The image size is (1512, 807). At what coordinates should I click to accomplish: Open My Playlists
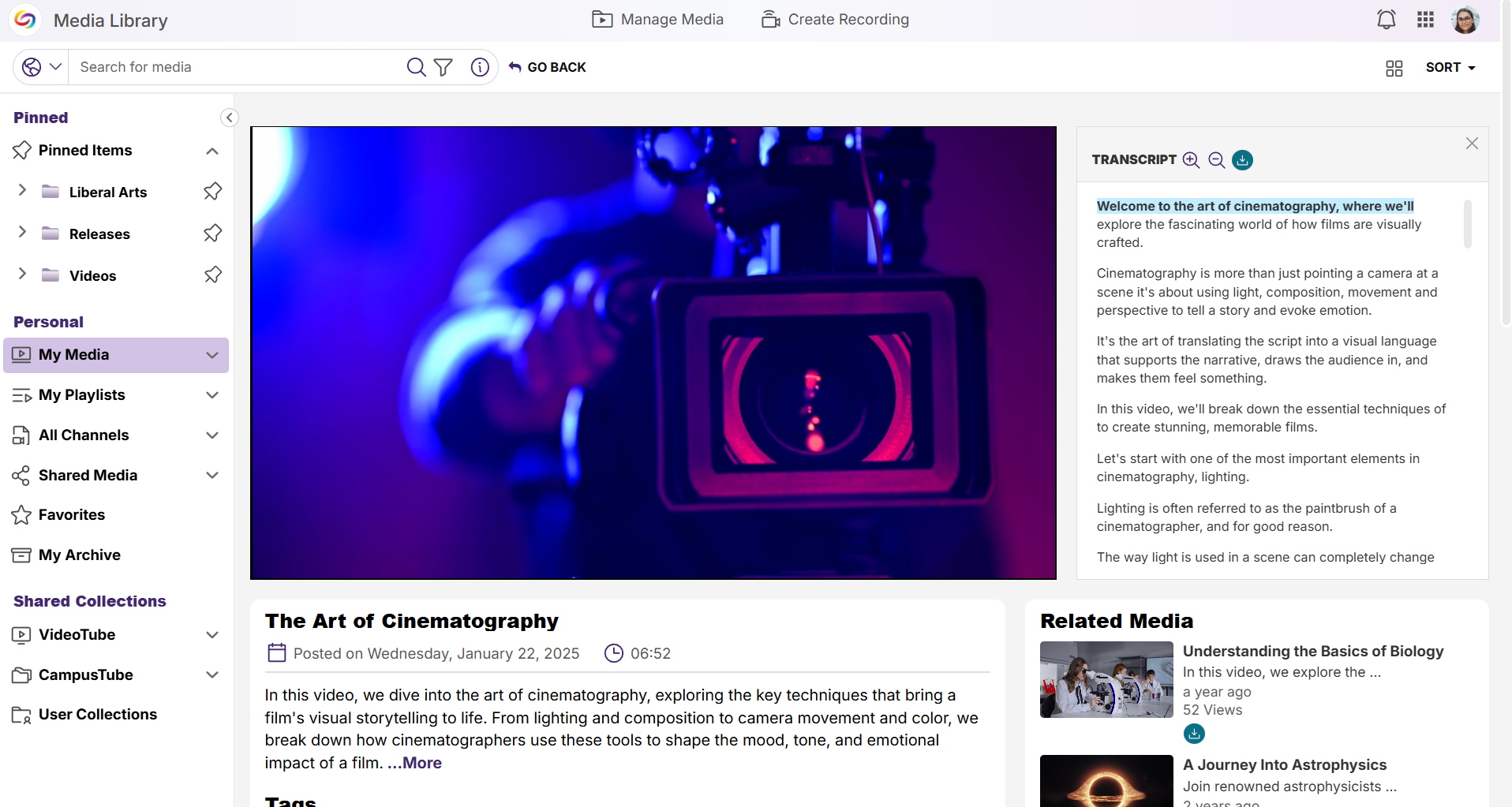point(82,395)
